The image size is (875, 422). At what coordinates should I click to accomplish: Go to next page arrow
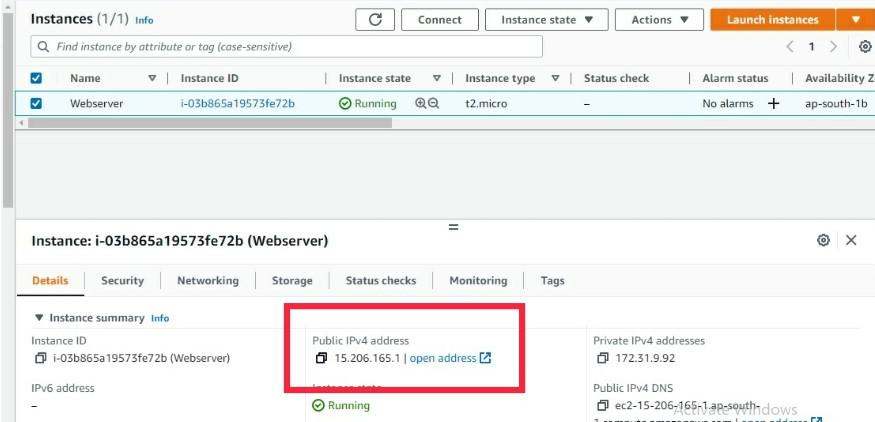[x=833, y=47]
